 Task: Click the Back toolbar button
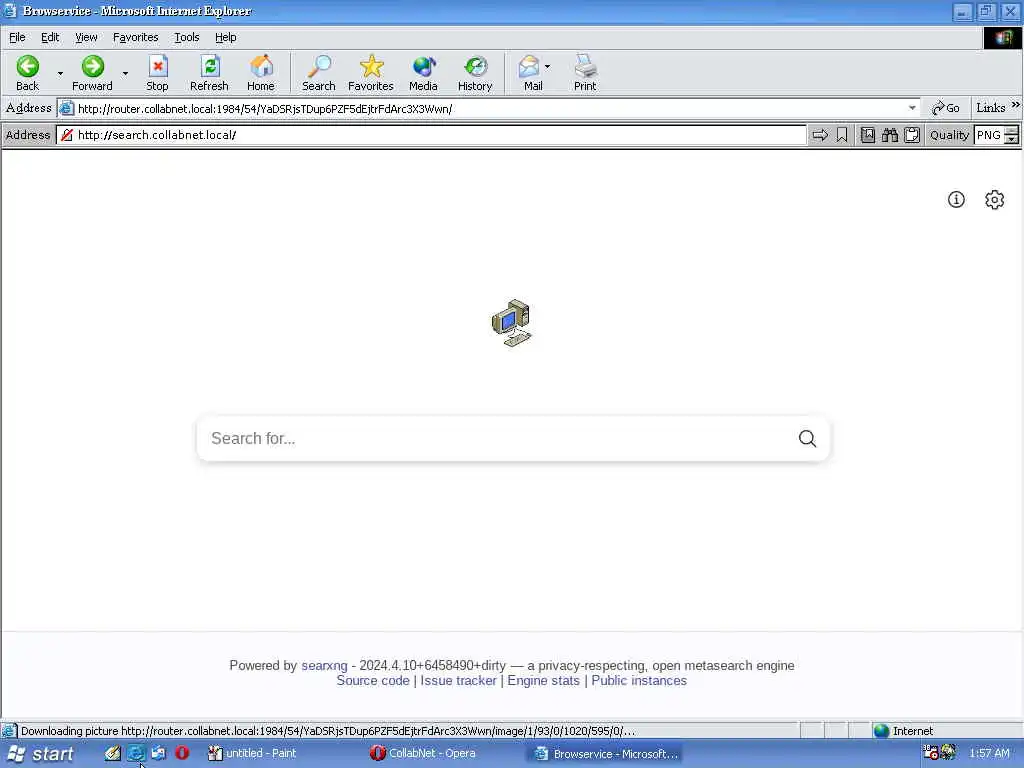27,72
